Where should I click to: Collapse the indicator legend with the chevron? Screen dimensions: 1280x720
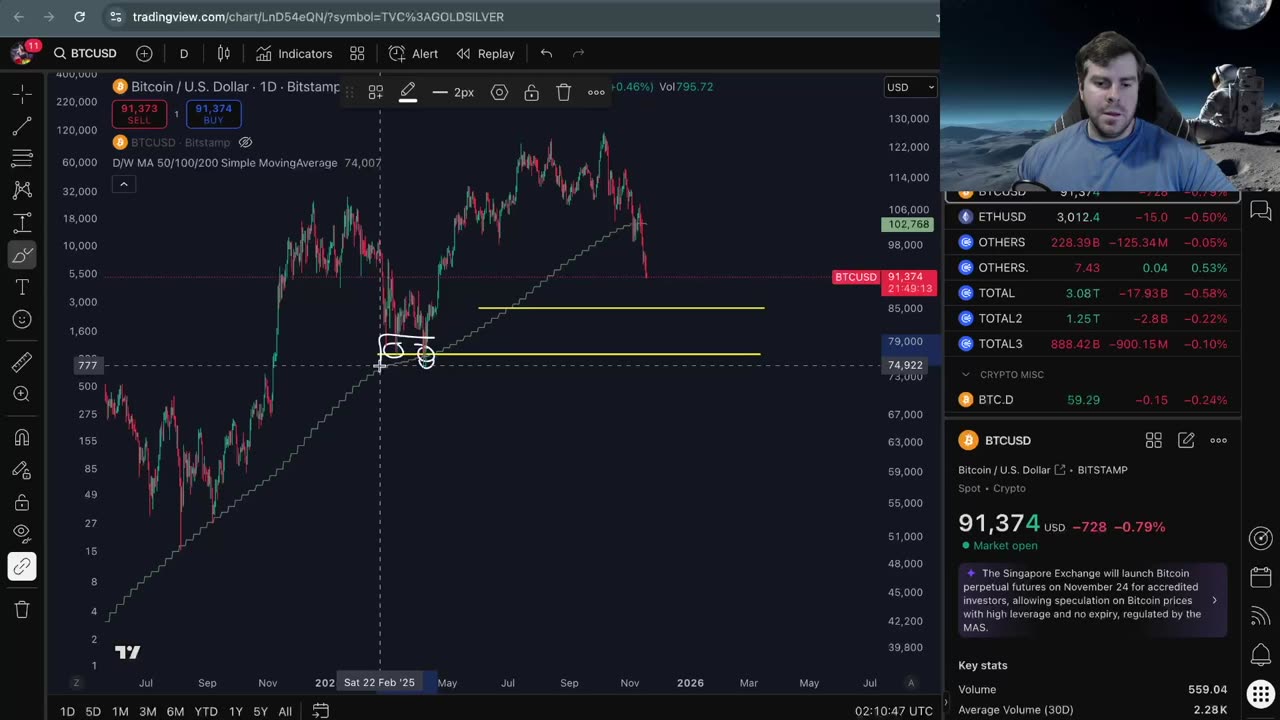coord(124,184)
